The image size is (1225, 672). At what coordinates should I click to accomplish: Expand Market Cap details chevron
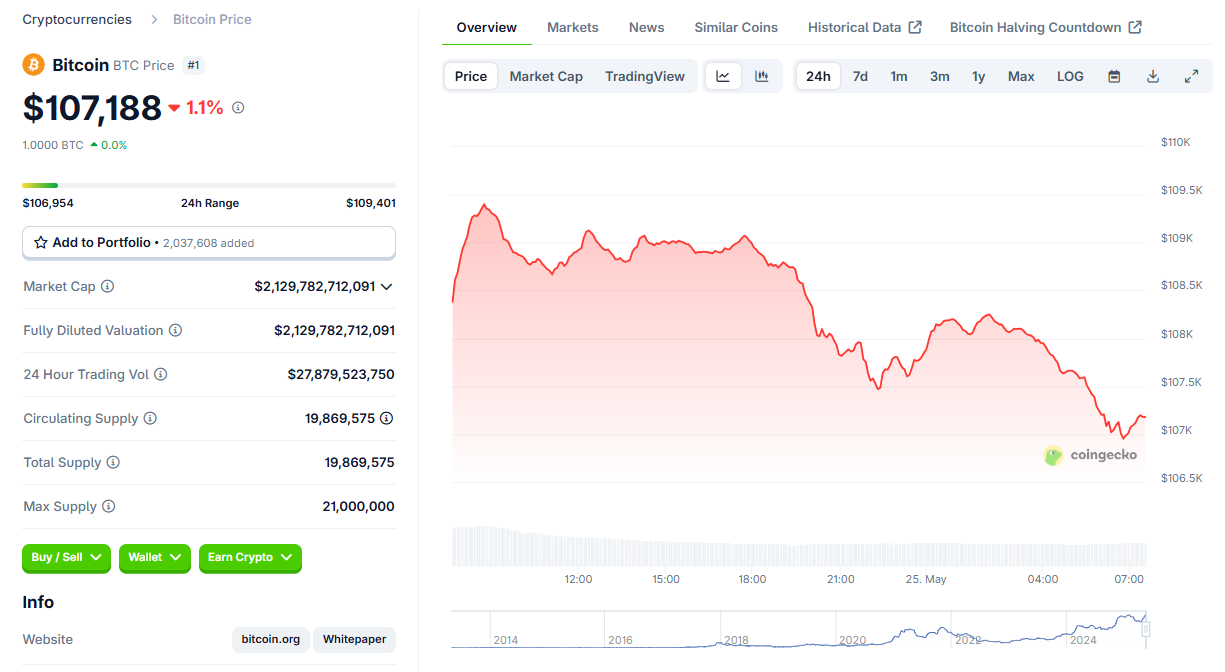[x=387, y=287]
